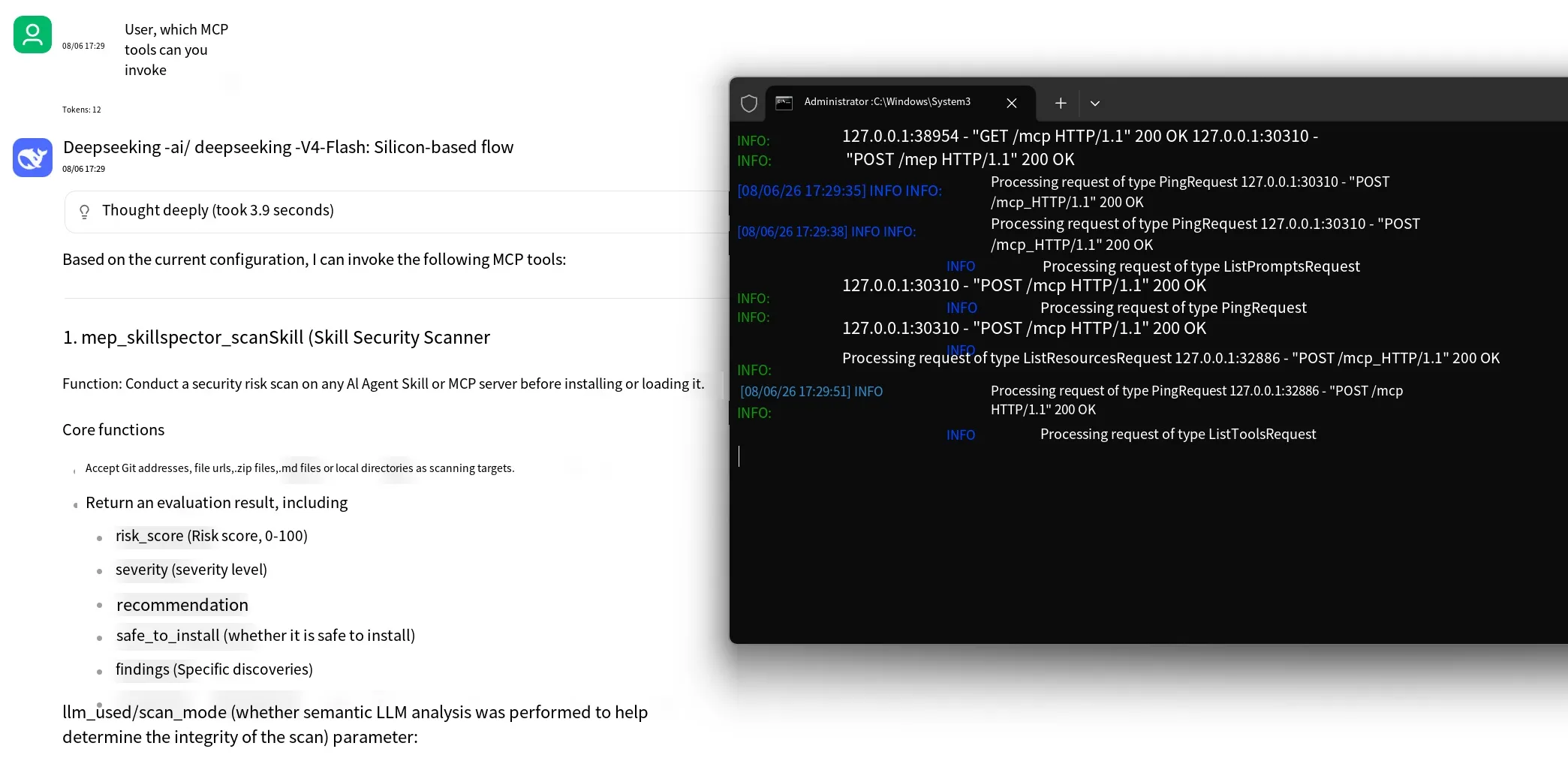Viewport: 1568px width, 776px height.
Task: Click terminal line 'GET /mcp HTTP/1.1 200 OK'
Action: tap(1080, 137)
